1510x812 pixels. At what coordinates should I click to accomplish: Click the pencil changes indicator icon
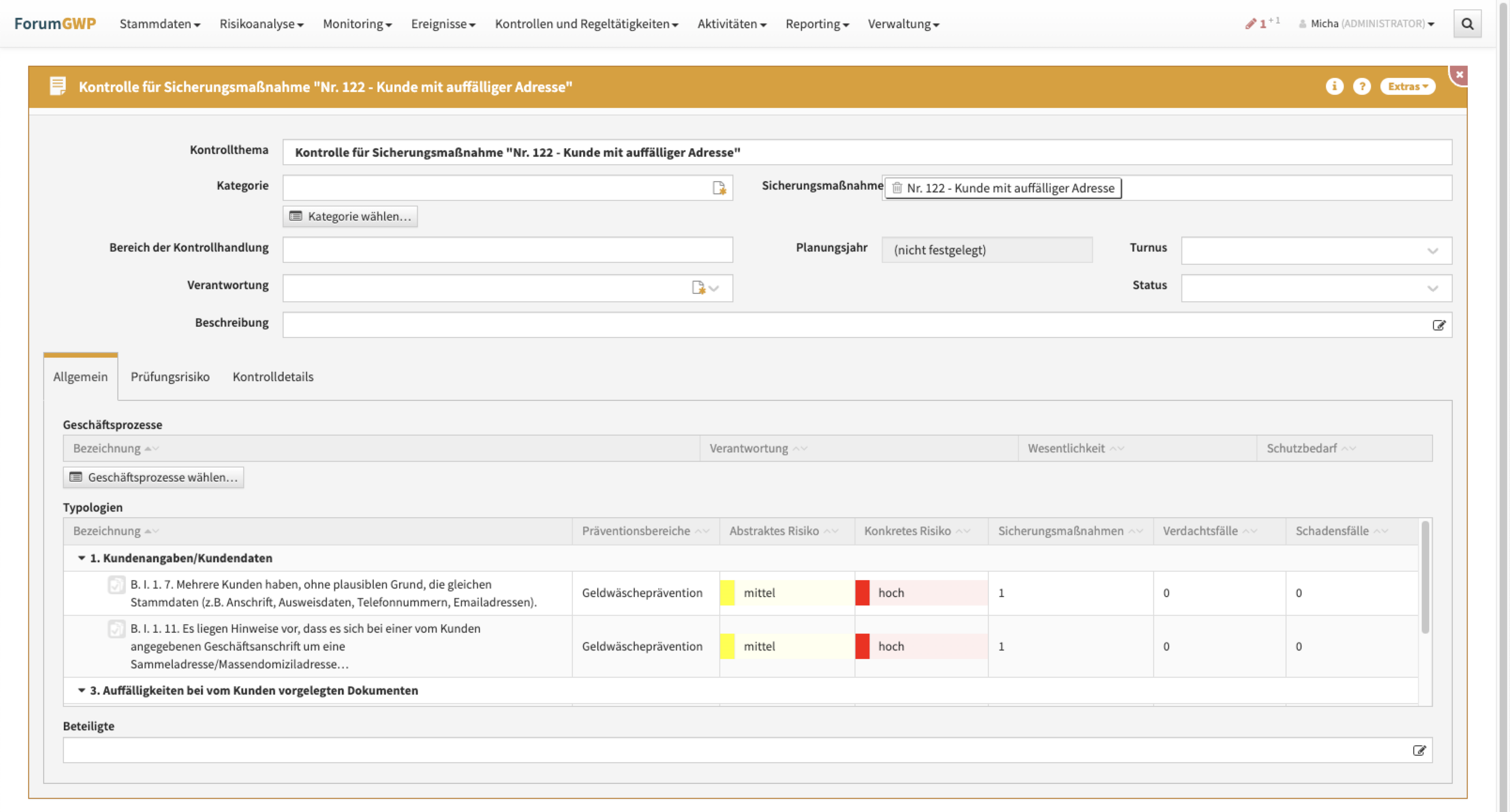pyautogui.click(x=1250, y=24)
